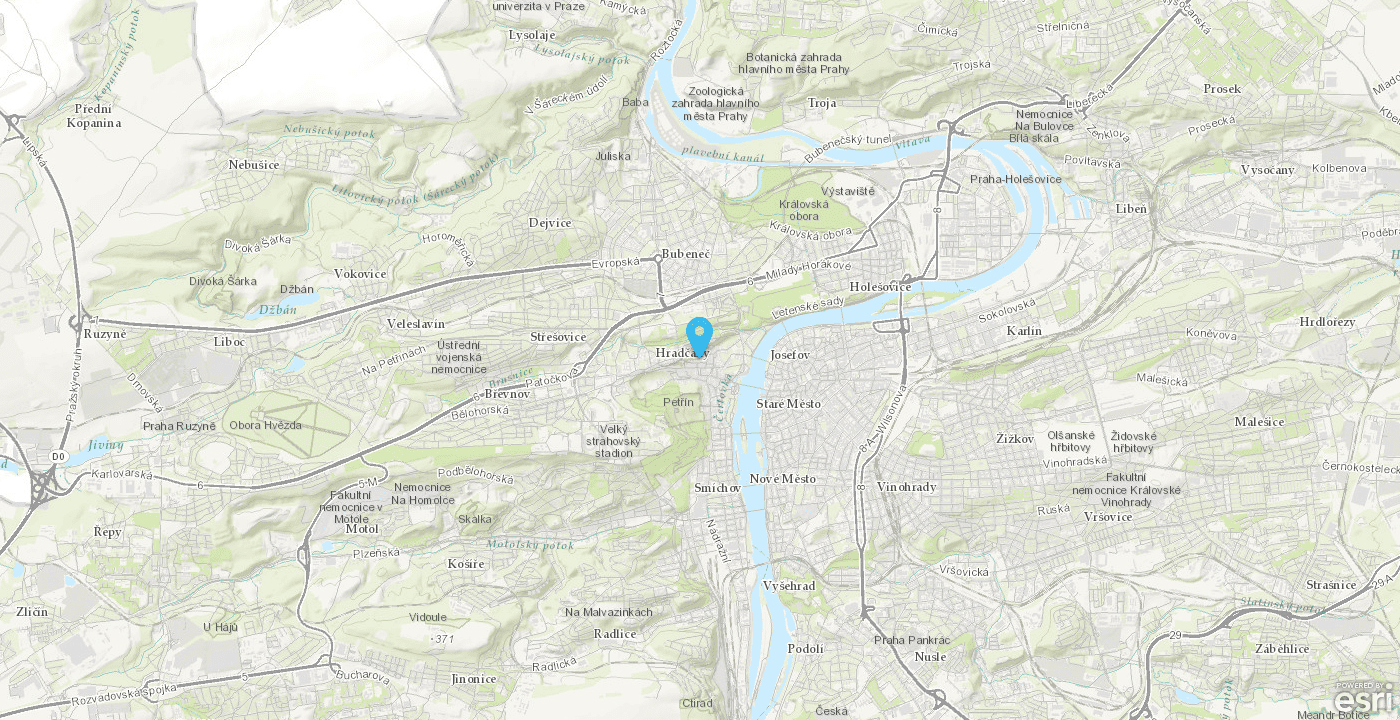Click the 5-M route shield above Motol

pyautogui.click(x=370, y=484)
